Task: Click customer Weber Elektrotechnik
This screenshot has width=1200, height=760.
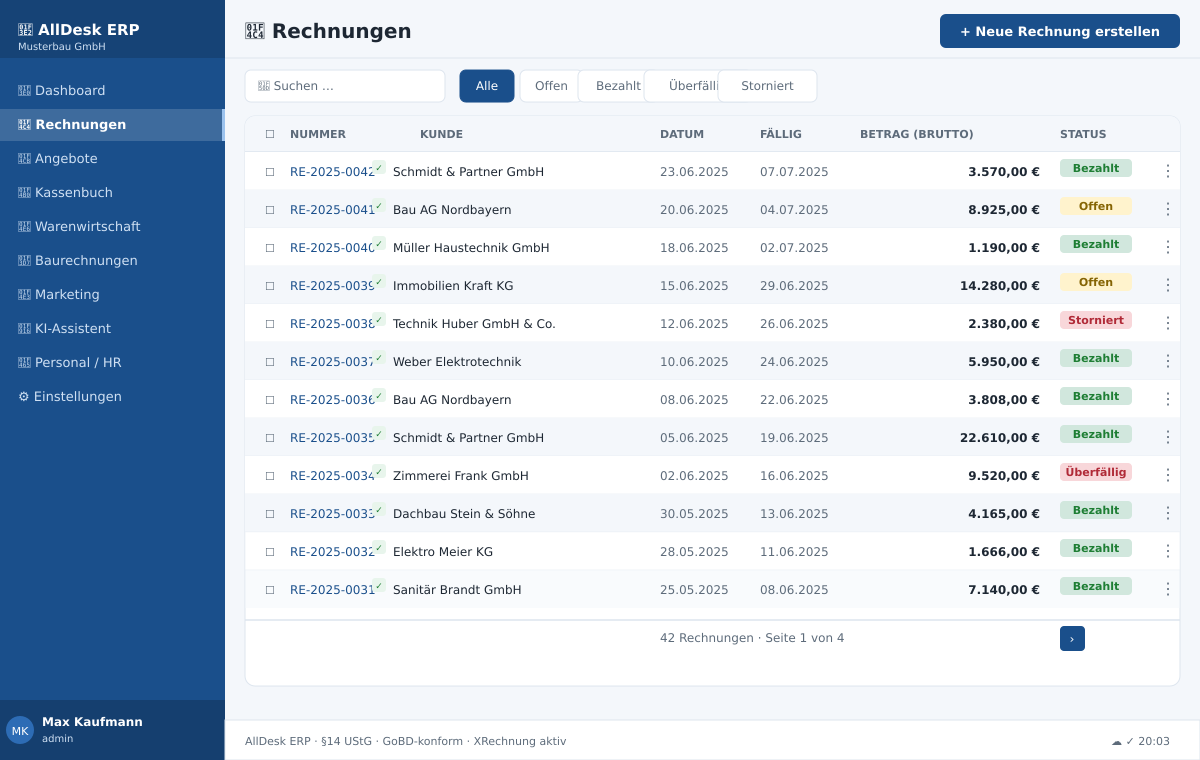Action: click(x=457, y=362)
